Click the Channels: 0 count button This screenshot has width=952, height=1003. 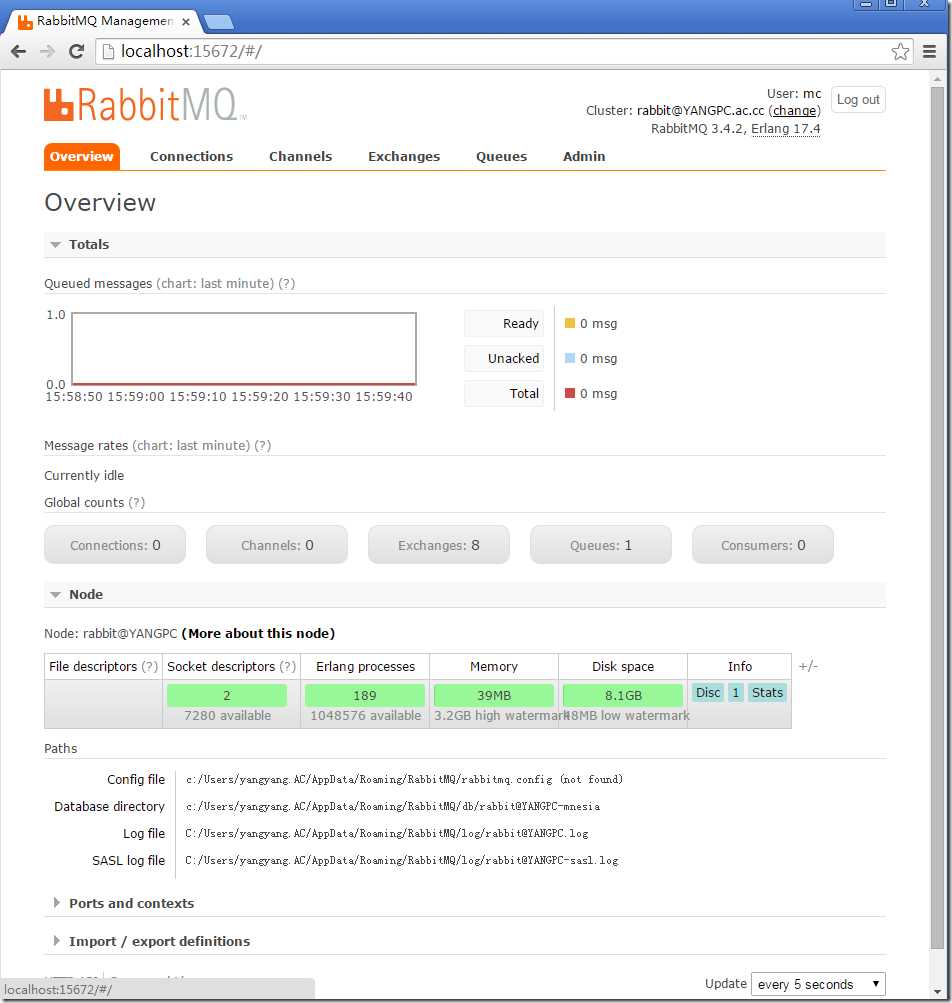click(x=277, y=545)
